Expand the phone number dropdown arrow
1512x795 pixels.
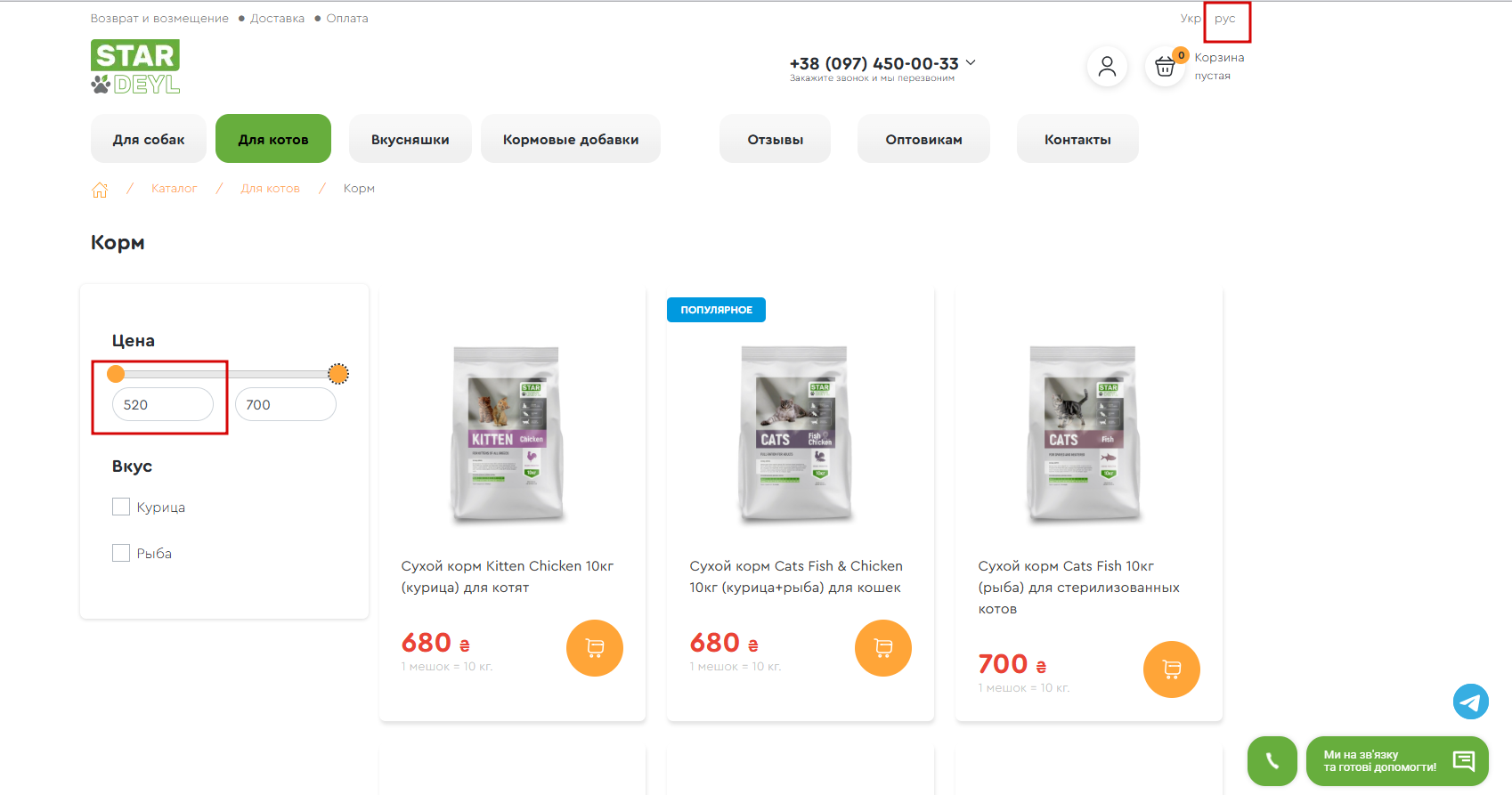click(971, 62)
